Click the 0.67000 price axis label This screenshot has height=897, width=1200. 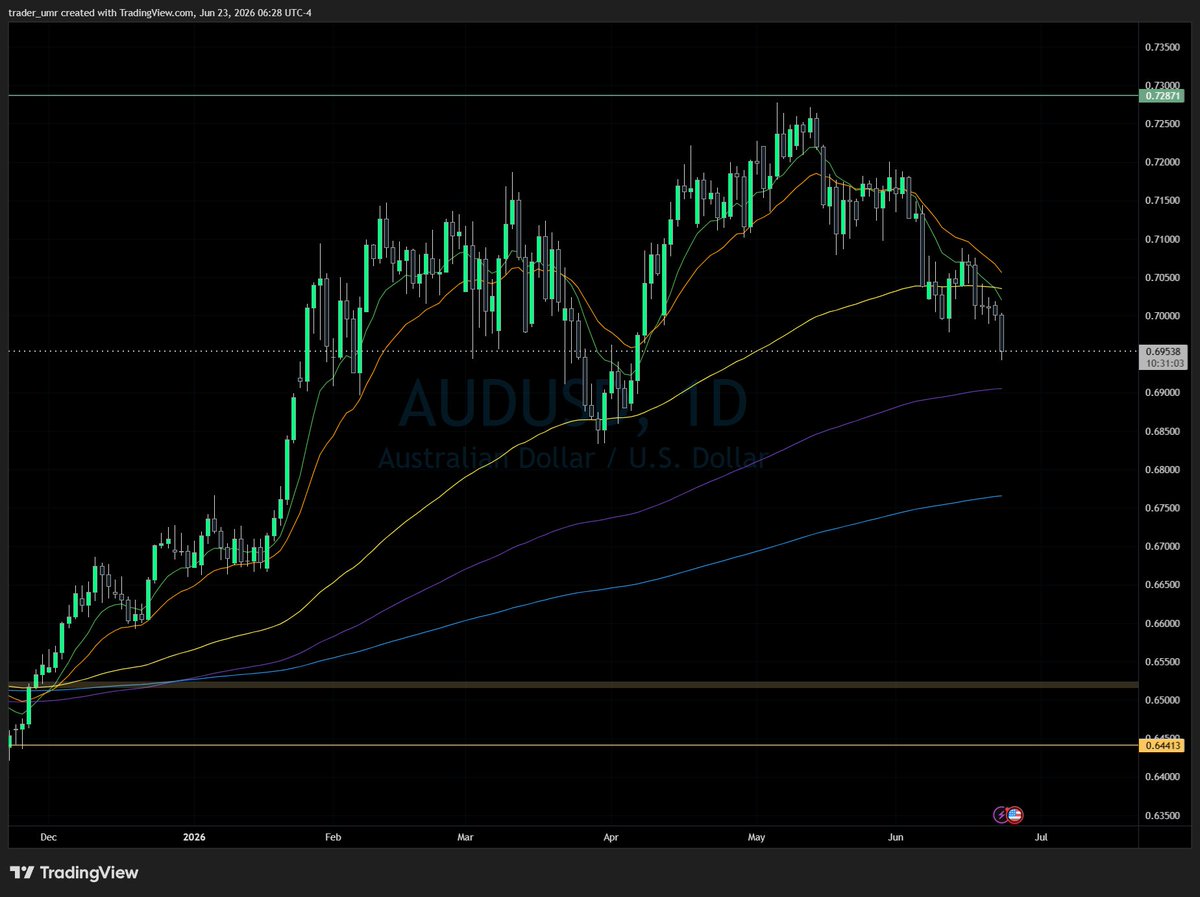tap(1162, 547)
